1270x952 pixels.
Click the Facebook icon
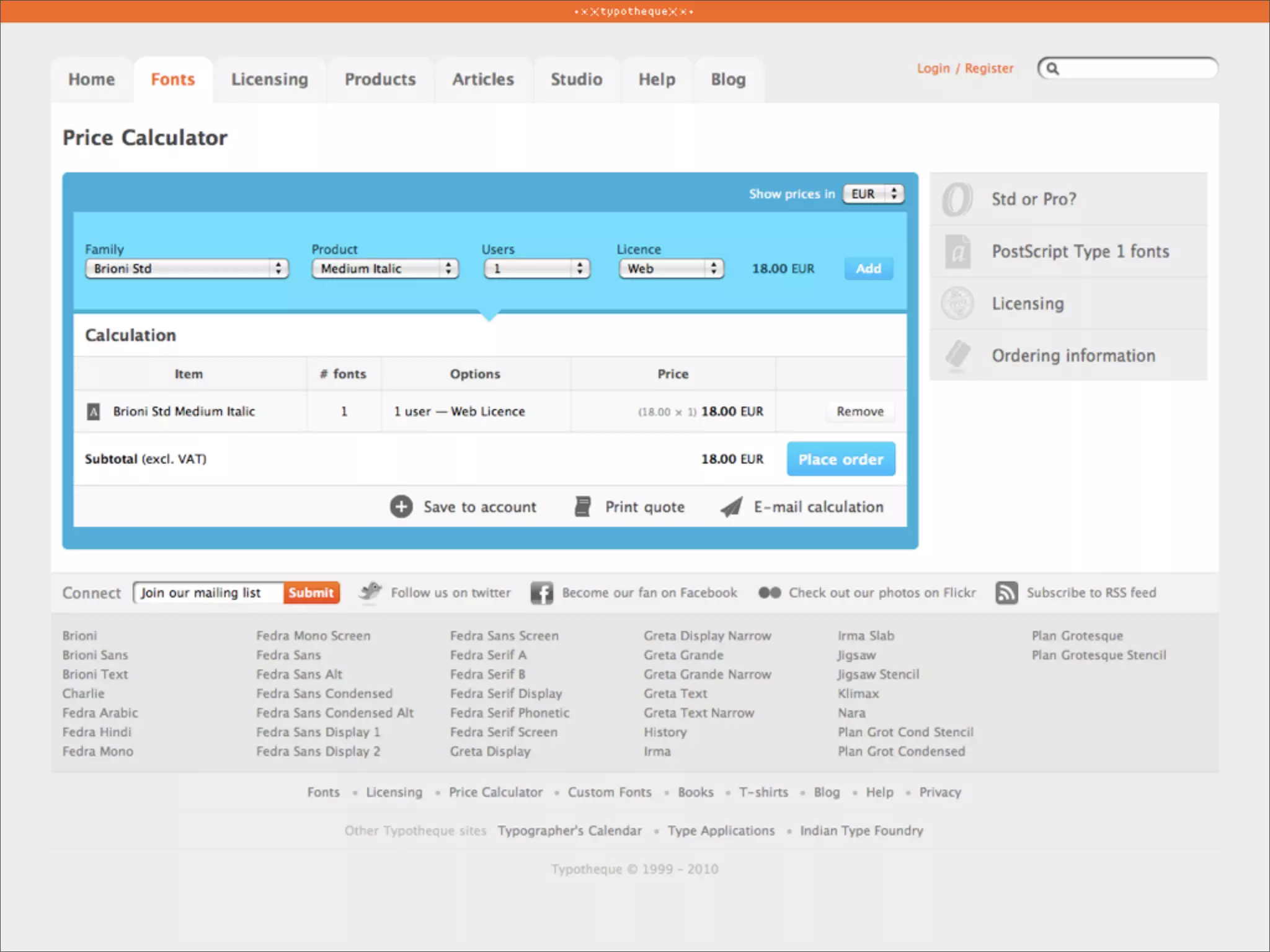click(x=541, y=593)
